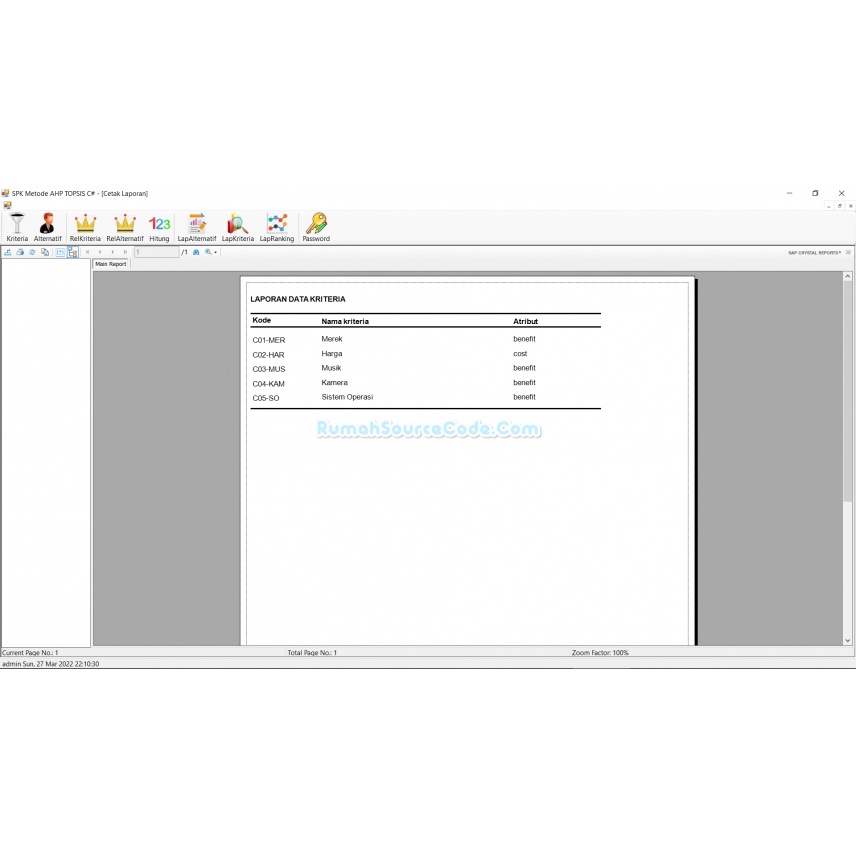856x856 pixels.
Task: Go to first page arrow
Action: tap(87, 252)
